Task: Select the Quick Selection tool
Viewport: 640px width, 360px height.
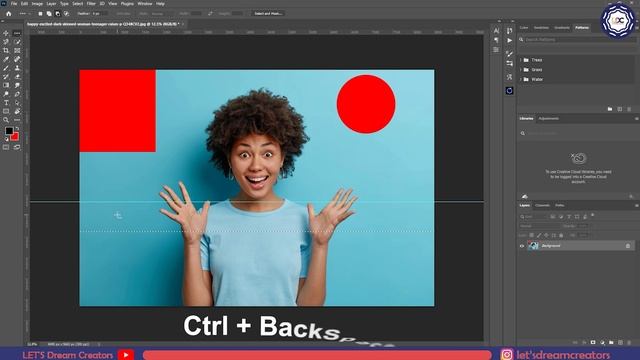Action: click(17, 42)
